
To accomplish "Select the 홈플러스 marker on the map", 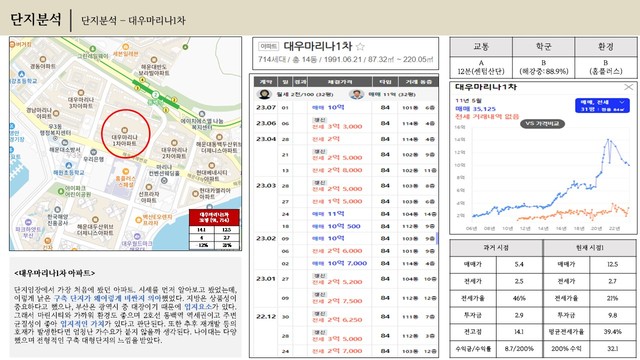I will 126,171.
